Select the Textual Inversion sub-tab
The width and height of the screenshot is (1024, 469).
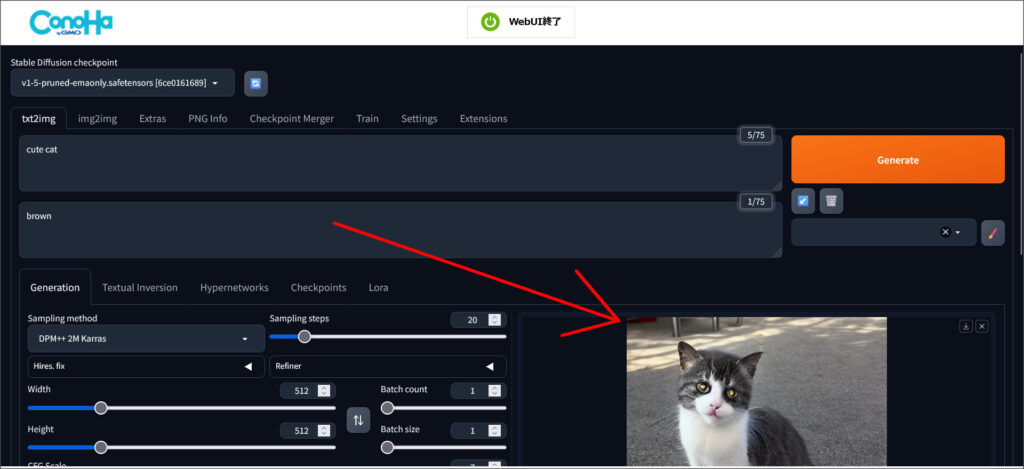tap(140, 287)
